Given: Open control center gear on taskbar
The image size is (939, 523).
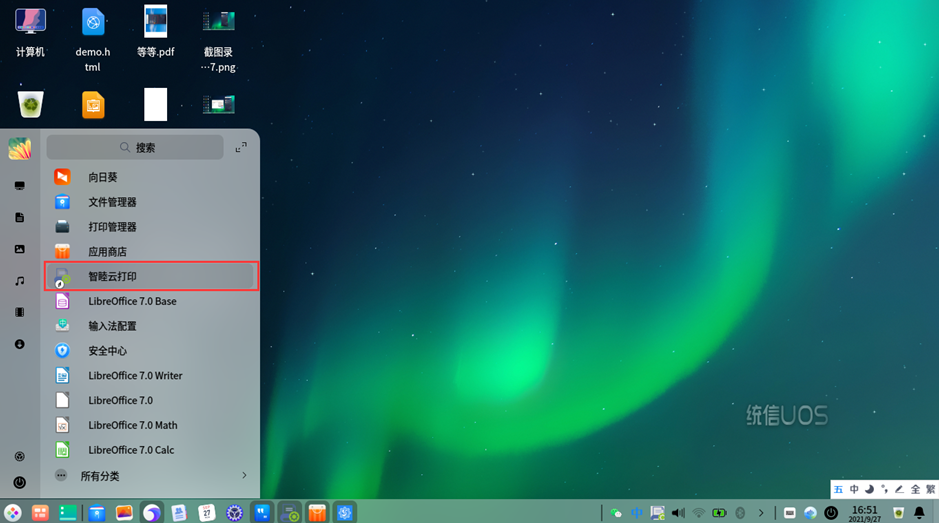Looking at the screenshot, I should (x=234, y=513).
